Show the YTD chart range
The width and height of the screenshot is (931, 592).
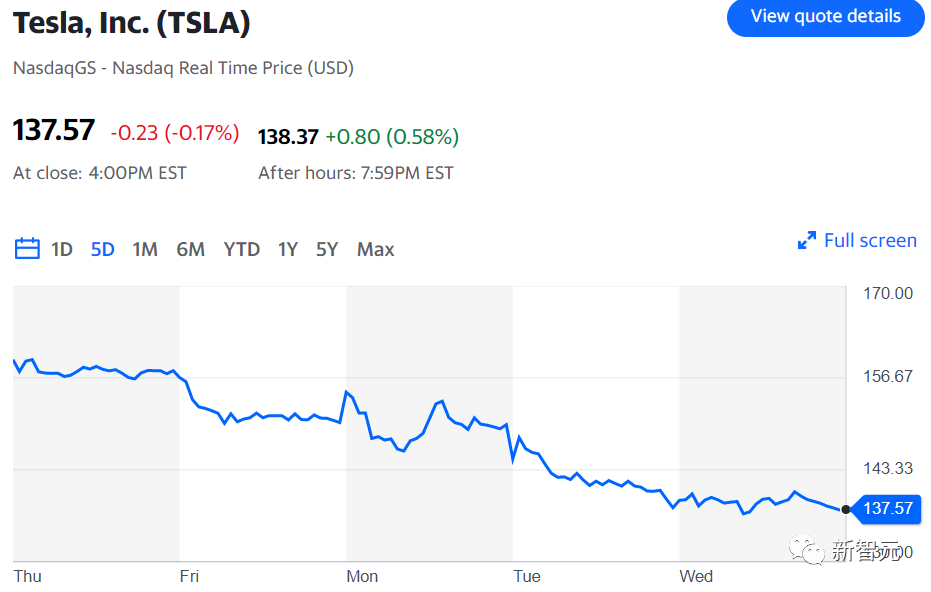(241, 249)
